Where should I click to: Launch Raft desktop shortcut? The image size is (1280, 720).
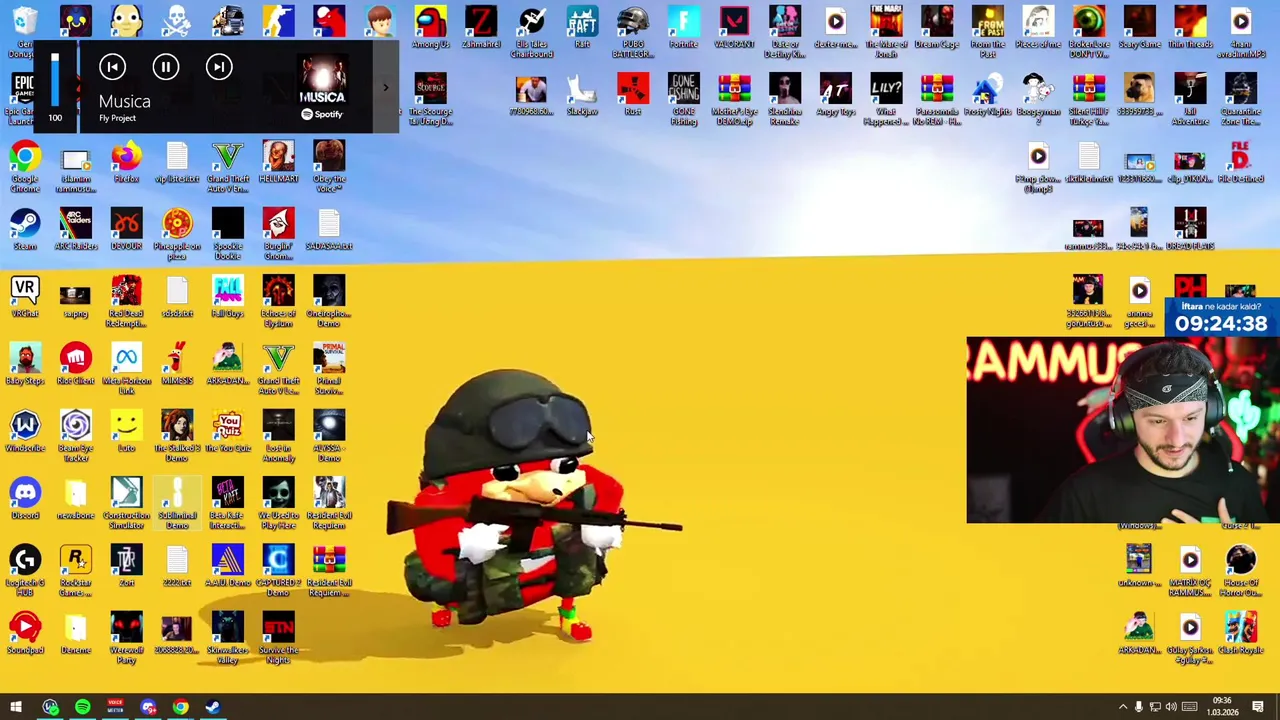click(582, 27)
